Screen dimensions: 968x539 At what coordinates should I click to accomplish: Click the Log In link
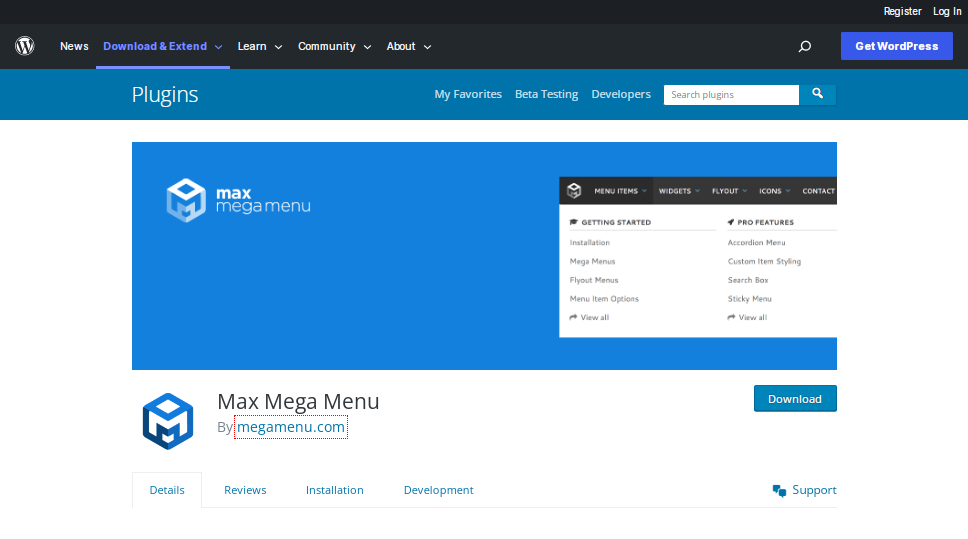[946, 11]
